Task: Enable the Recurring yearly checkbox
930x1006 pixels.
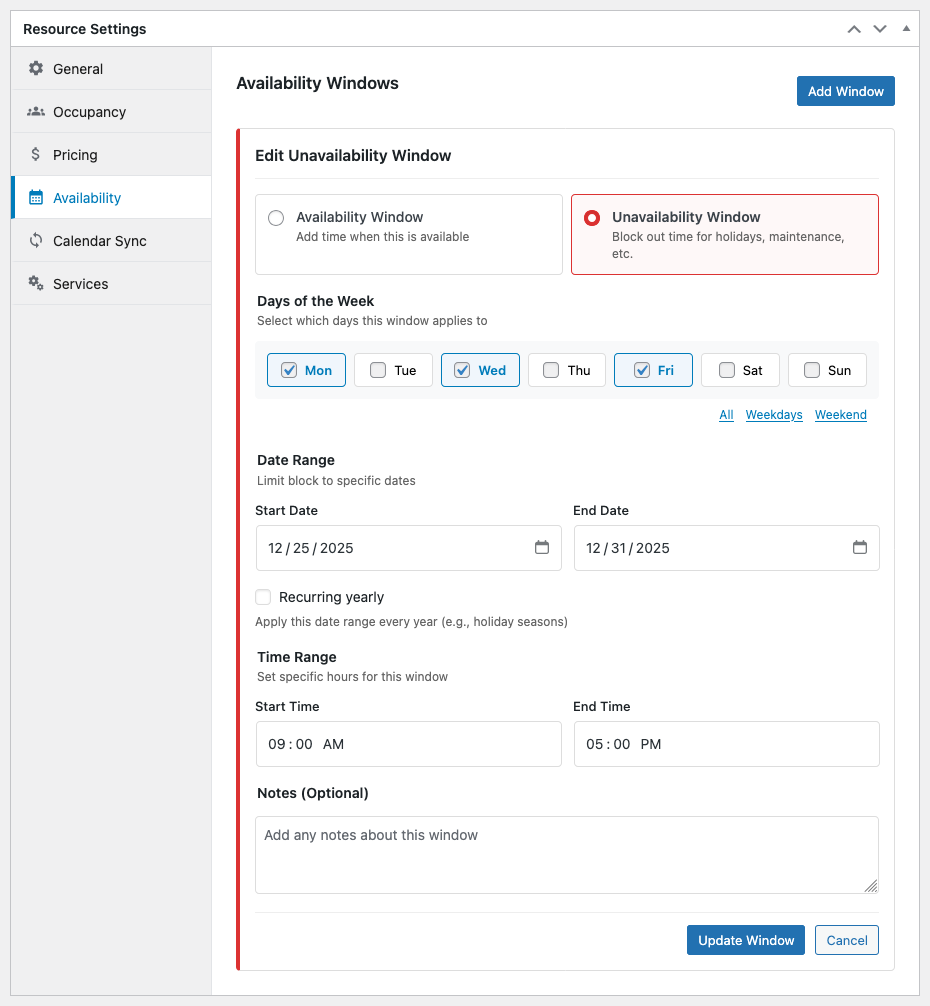Action: 263,597
